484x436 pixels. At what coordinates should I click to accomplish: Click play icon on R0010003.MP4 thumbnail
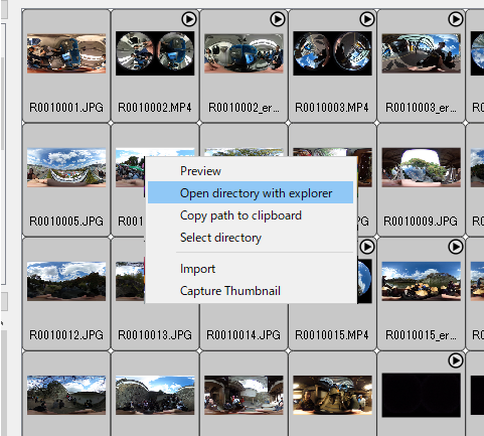367,19
